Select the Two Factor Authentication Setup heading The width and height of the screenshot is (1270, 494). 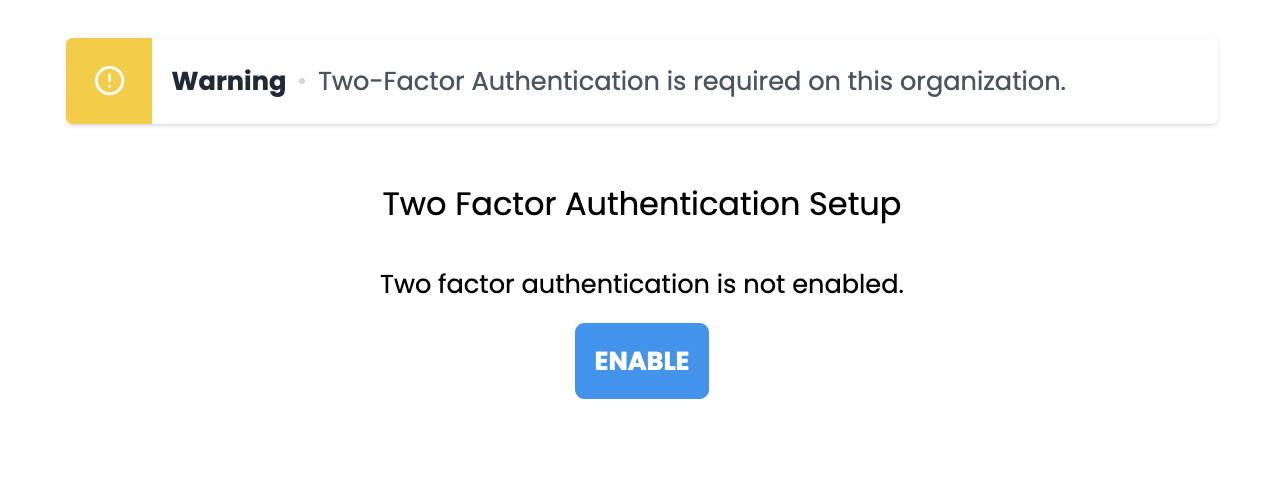coord(641,204)
